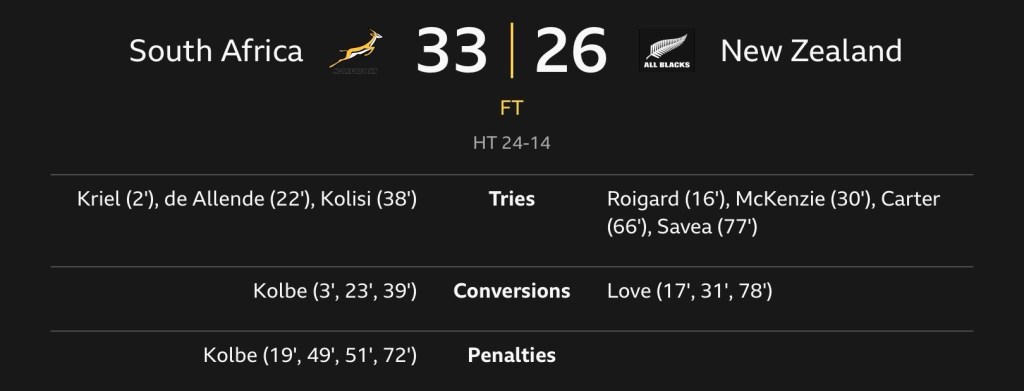Screen dimensions: 1024x391
Task: Click Kolbe penalties (19', 49', 51', 72')
Action: (310, 355)
